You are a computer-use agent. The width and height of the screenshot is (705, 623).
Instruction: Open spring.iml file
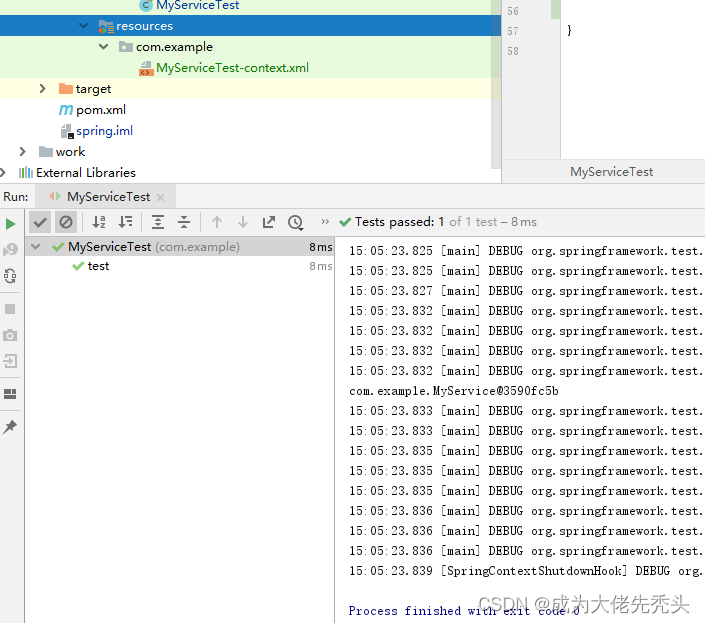[x=104, y=131]
